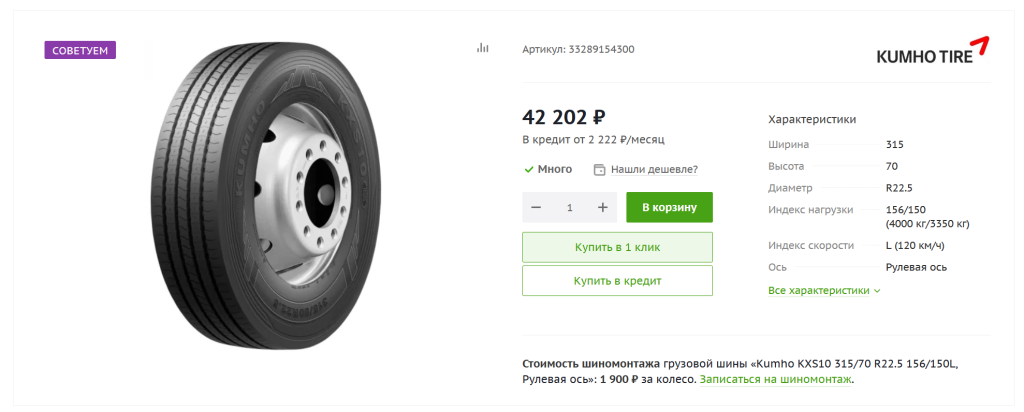This screenshot has width=1024, height=412.
Task: Click the plus quantity button
Action: (x=603, y=207)
